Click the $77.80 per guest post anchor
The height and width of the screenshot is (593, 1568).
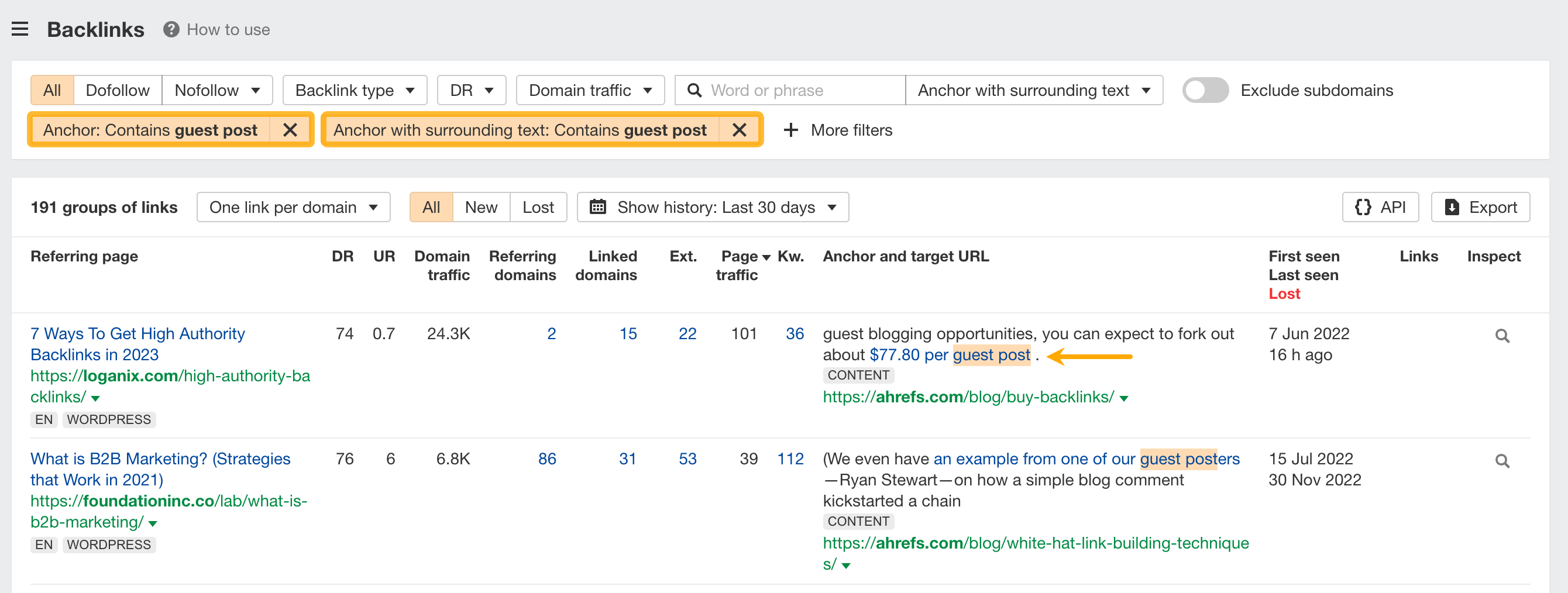pyautogui.click(x=950, y=354)
